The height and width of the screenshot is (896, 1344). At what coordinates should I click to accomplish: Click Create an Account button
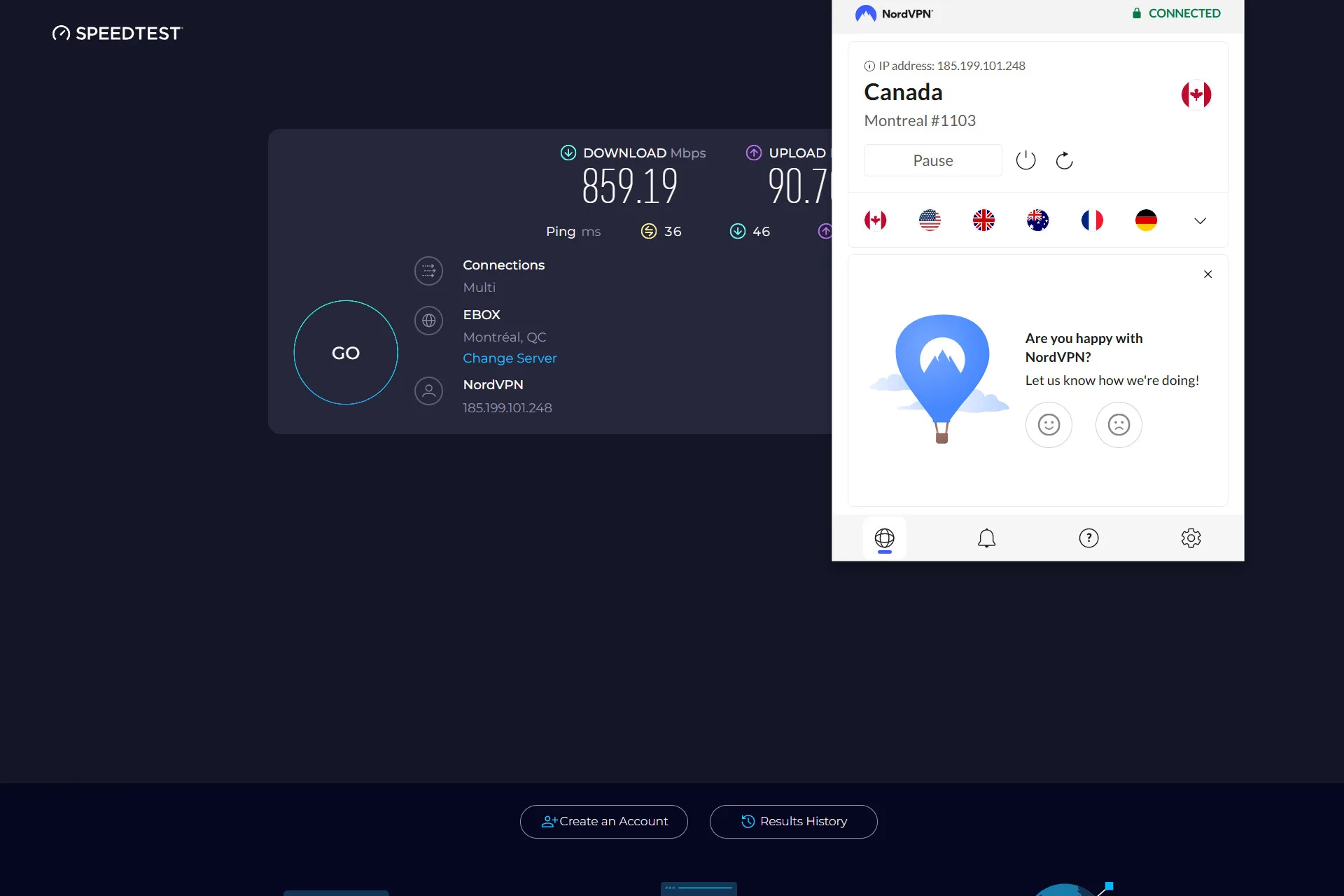coord(604,822)
